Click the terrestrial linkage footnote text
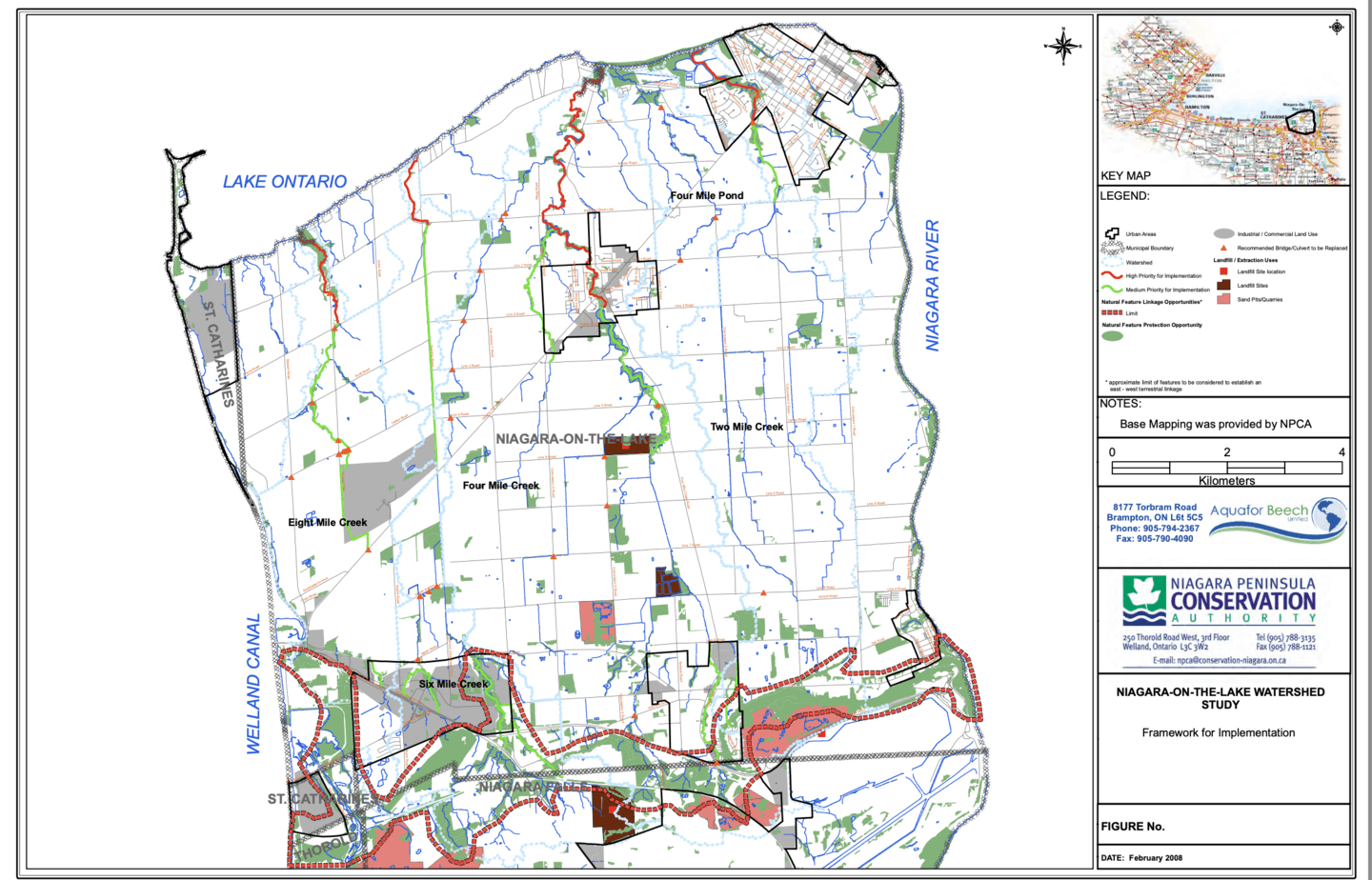The image size is (1372, 880). (x=1183, y=386)
